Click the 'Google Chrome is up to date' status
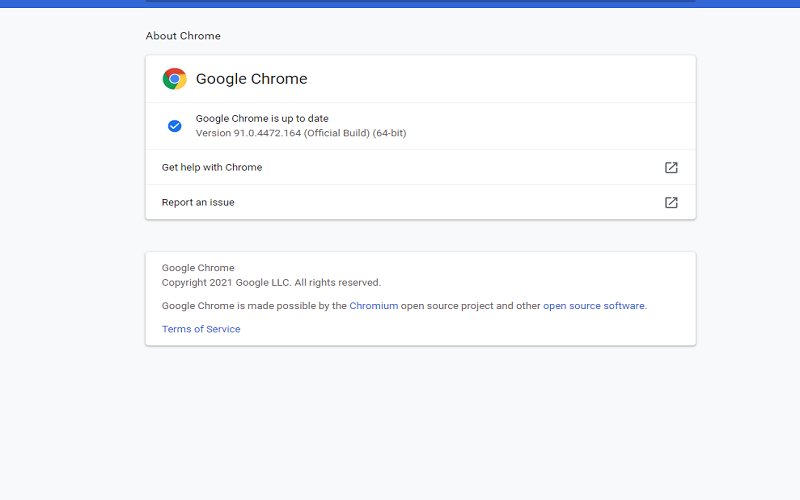 pyautogui.click(x=262, y=119)
